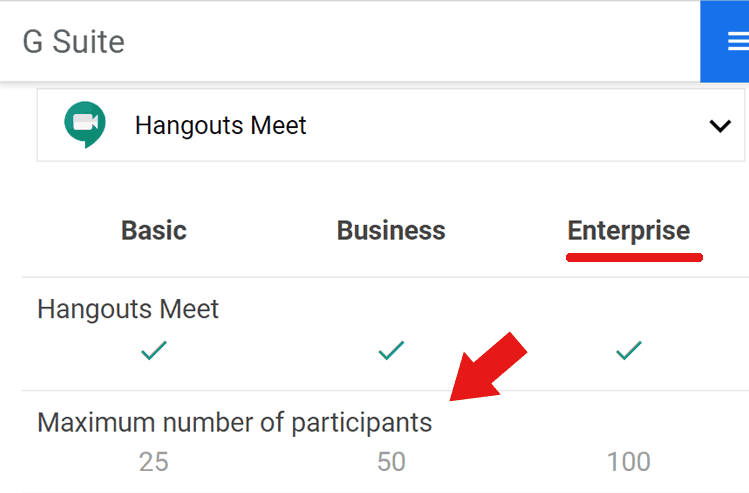Expand the Hangouts Meet dropdown chevron

(x=720, y=126)
